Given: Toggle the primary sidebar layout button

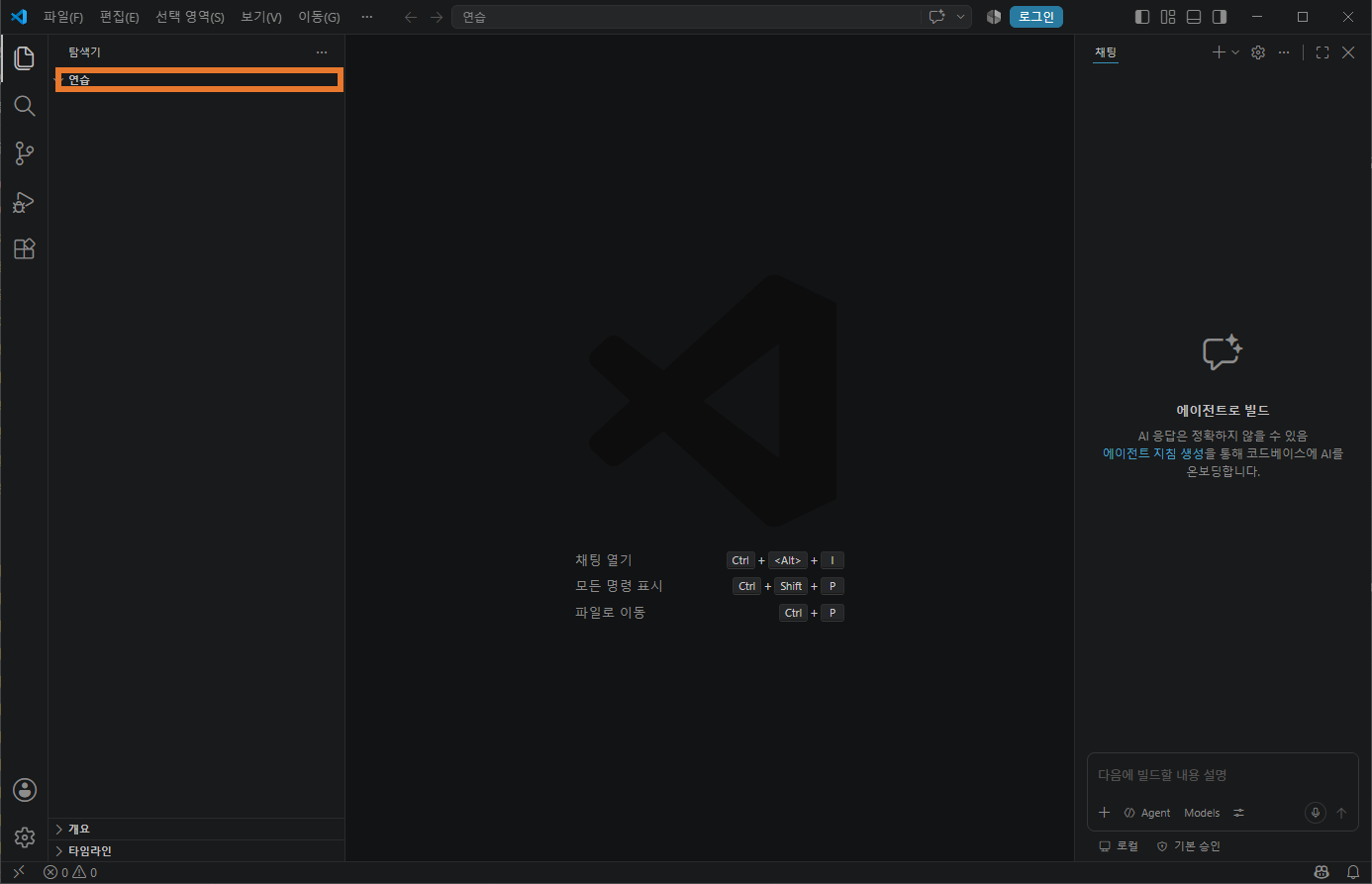Looking at the screenshot, I should 1142,17.
